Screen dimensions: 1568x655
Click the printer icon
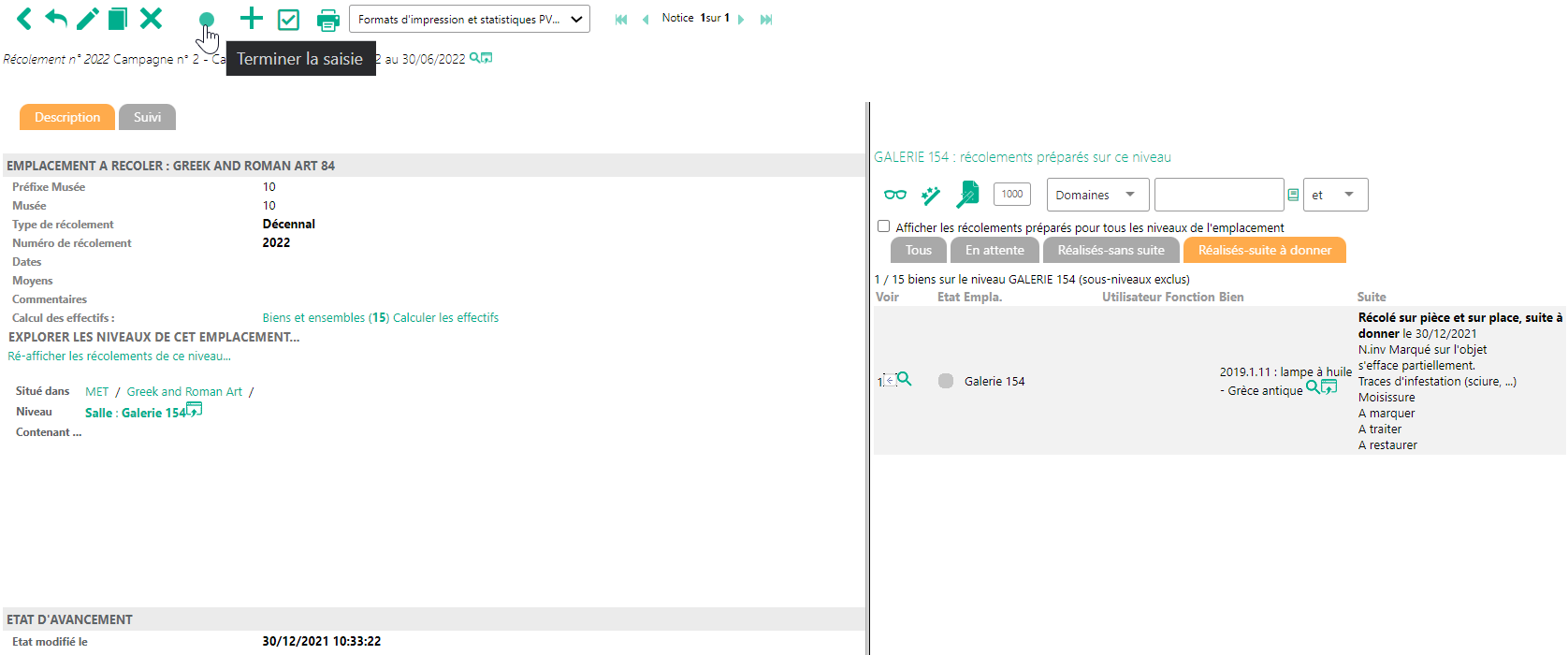(x=327, y=20)
